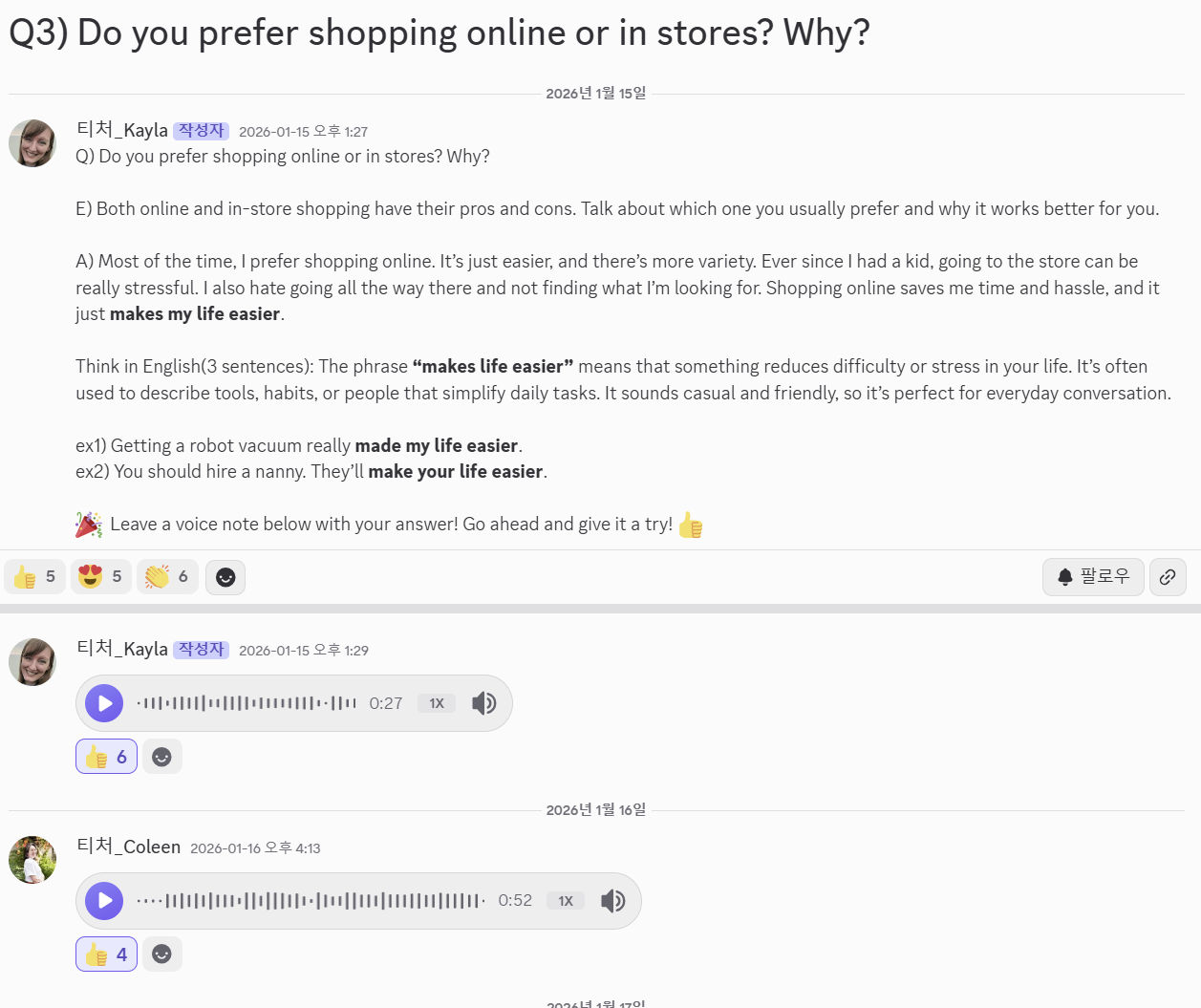The width and height of the screenshot is (1201, 1008).
Task: Toggle thumbs-up on Kayla's voice note
Action: [x=106, y=757]
